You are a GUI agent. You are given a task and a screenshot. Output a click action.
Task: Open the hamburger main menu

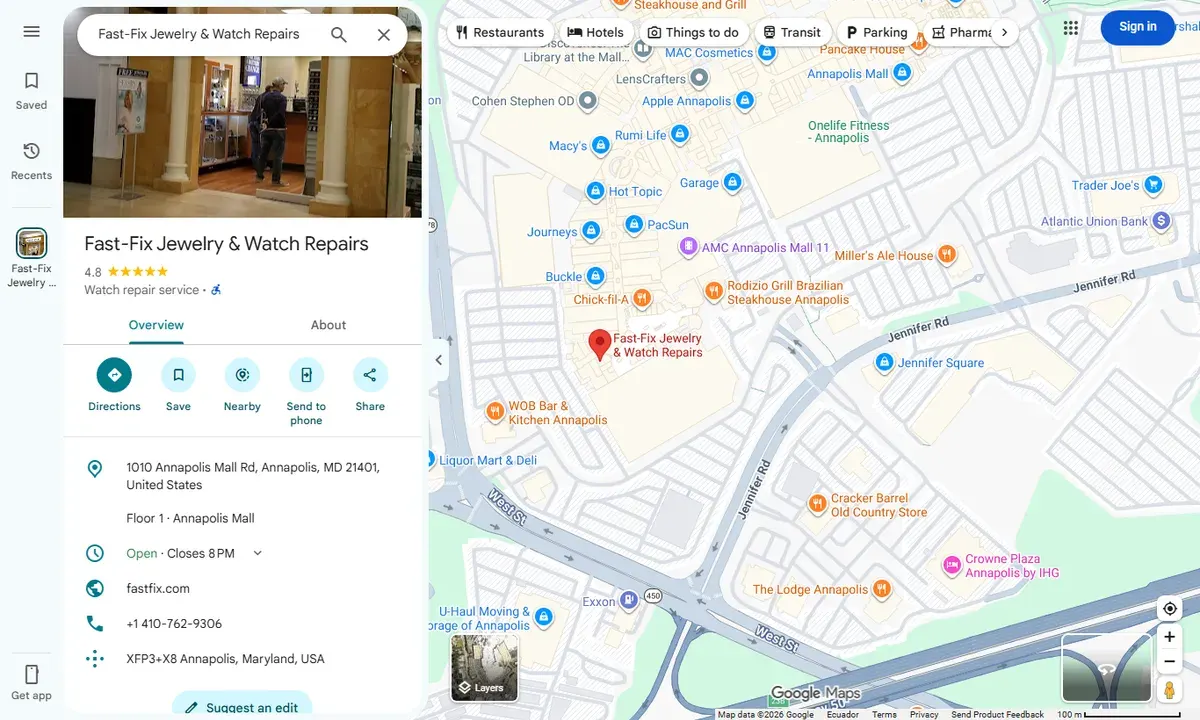tap(31, 32)
